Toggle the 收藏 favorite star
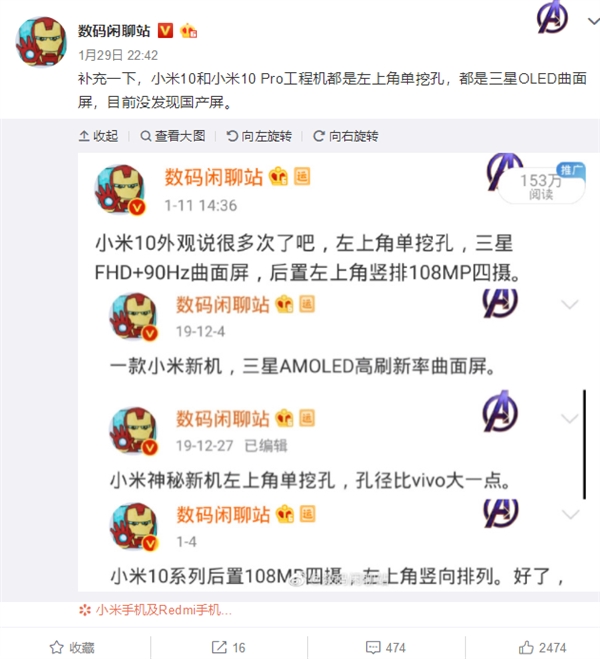Screen dimensions: 600x659 pos(72,648)
